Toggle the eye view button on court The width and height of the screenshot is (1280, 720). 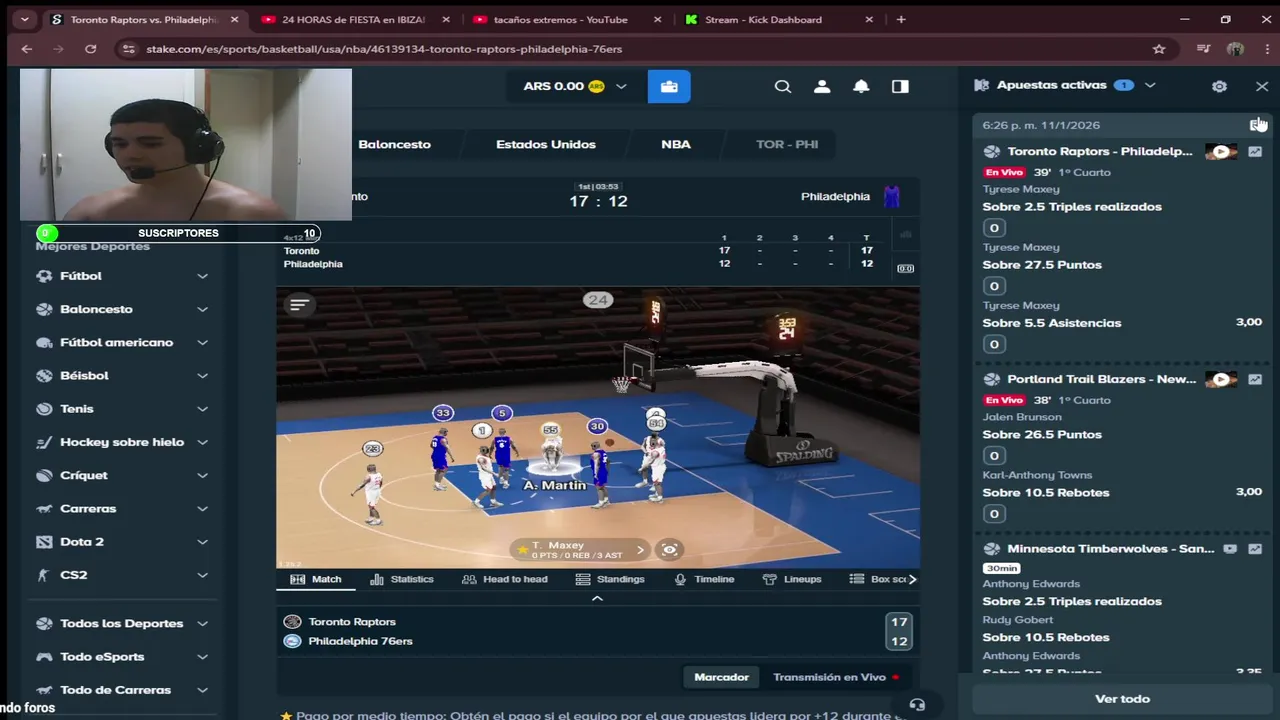tap(670, 550)
